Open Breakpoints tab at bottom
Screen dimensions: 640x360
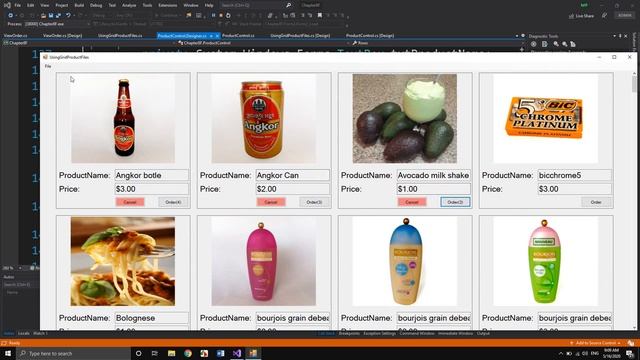click(x=349, y=333)
